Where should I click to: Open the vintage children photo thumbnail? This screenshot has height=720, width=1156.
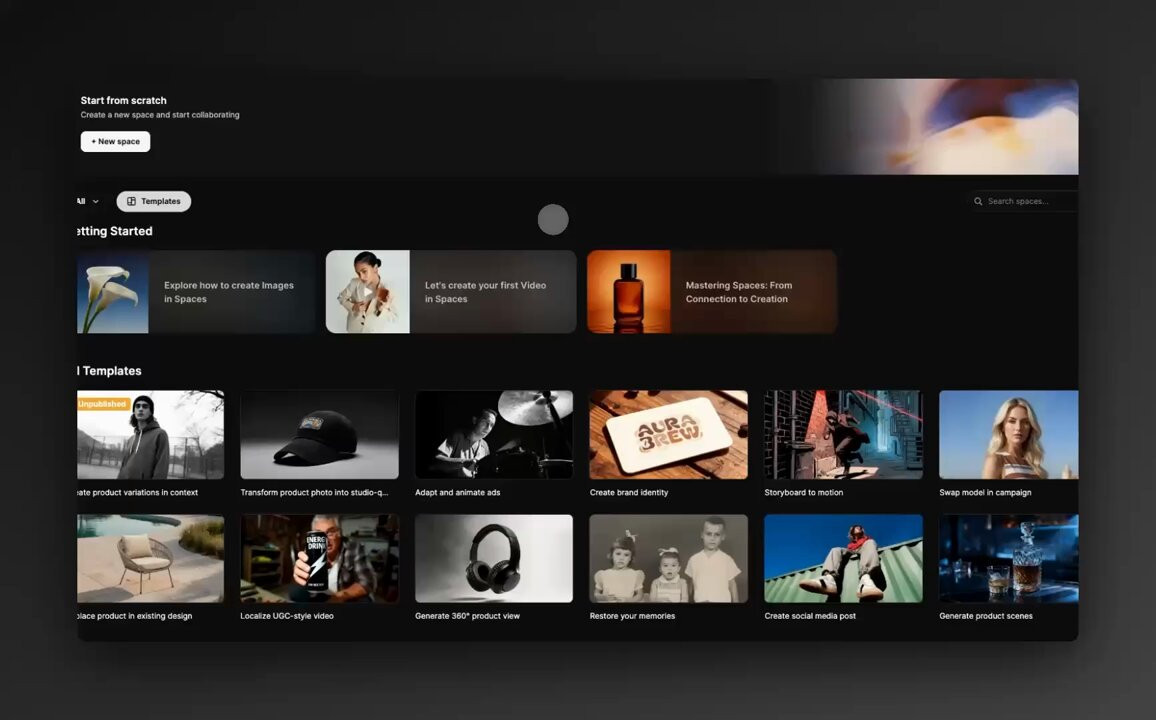point(669,559)
